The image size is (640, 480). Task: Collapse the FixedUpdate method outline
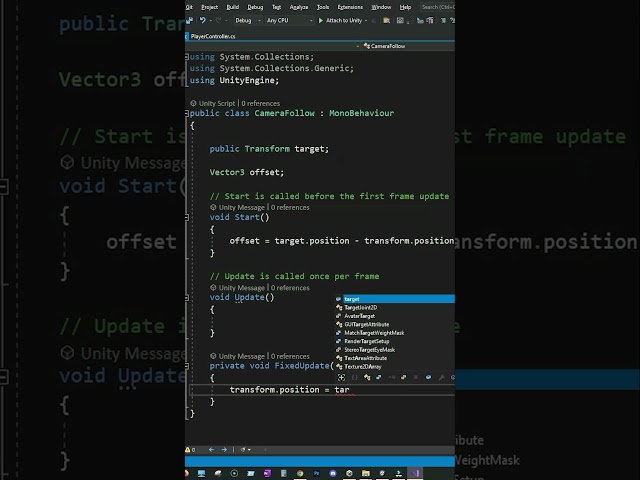click(187, 366)
